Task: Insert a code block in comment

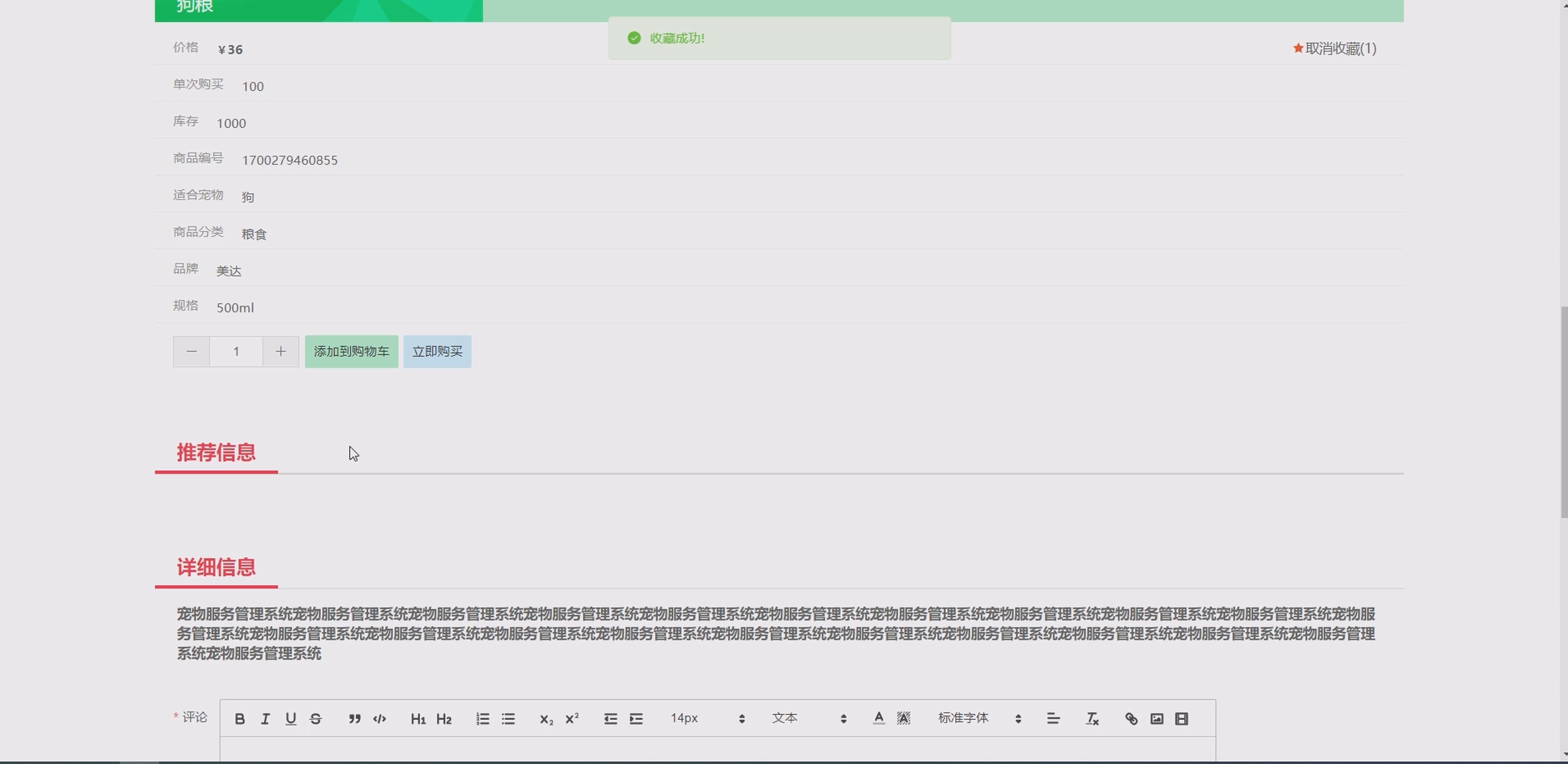Action: [380, 719]
